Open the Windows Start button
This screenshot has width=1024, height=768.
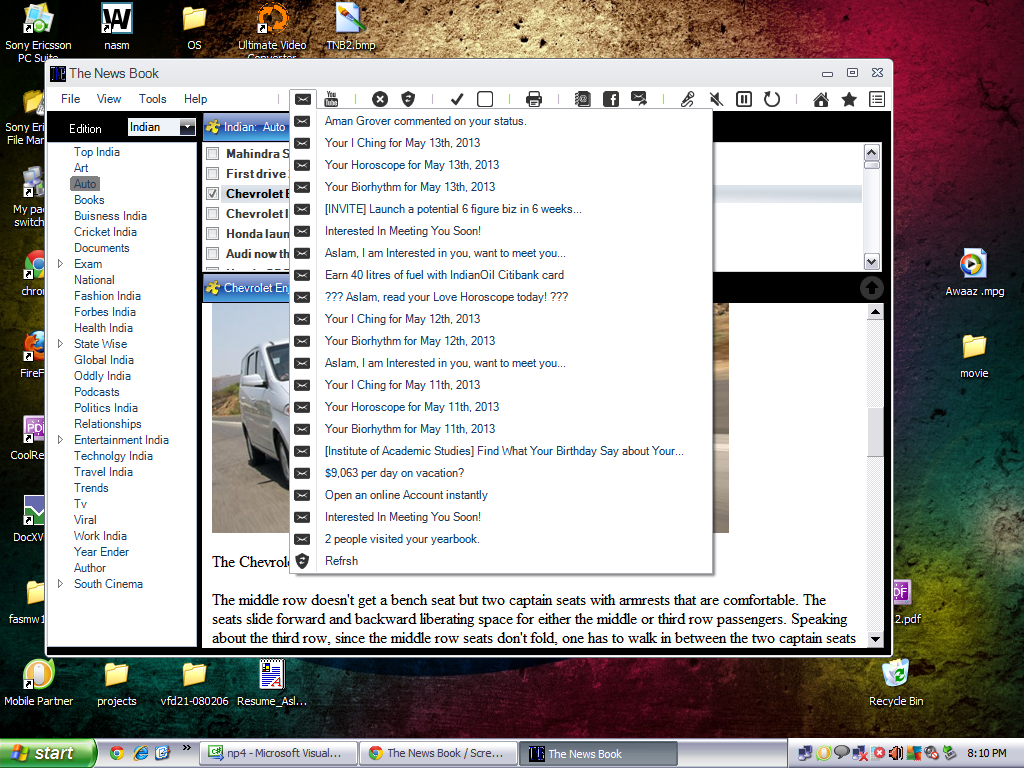pos(48,753)
